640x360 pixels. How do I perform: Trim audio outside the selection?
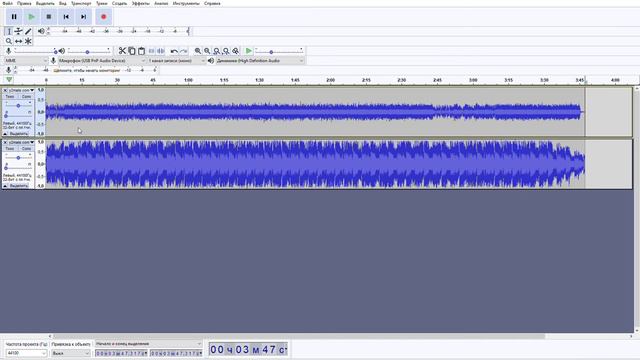tap(151, 51)
